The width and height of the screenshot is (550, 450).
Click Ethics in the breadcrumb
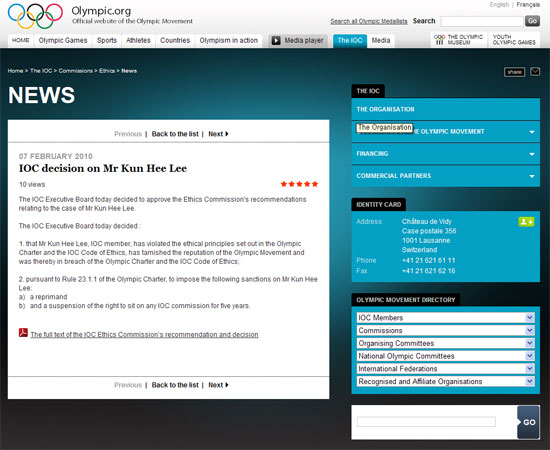point(107,71)
